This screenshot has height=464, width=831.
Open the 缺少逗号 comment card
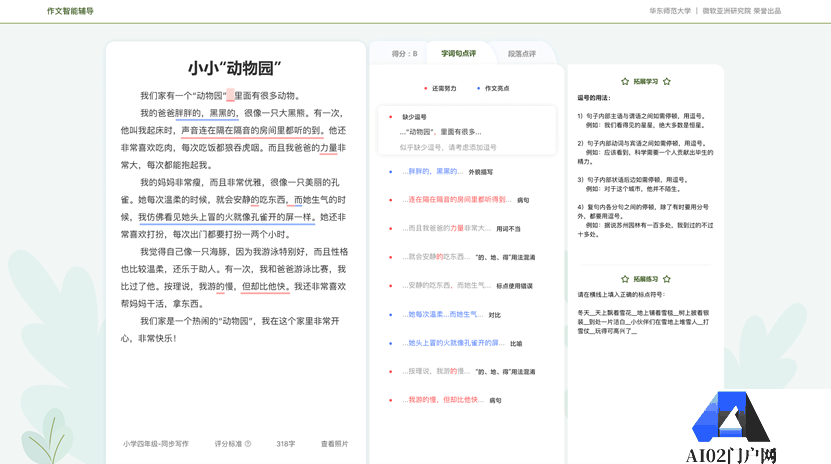coord(467,131)
